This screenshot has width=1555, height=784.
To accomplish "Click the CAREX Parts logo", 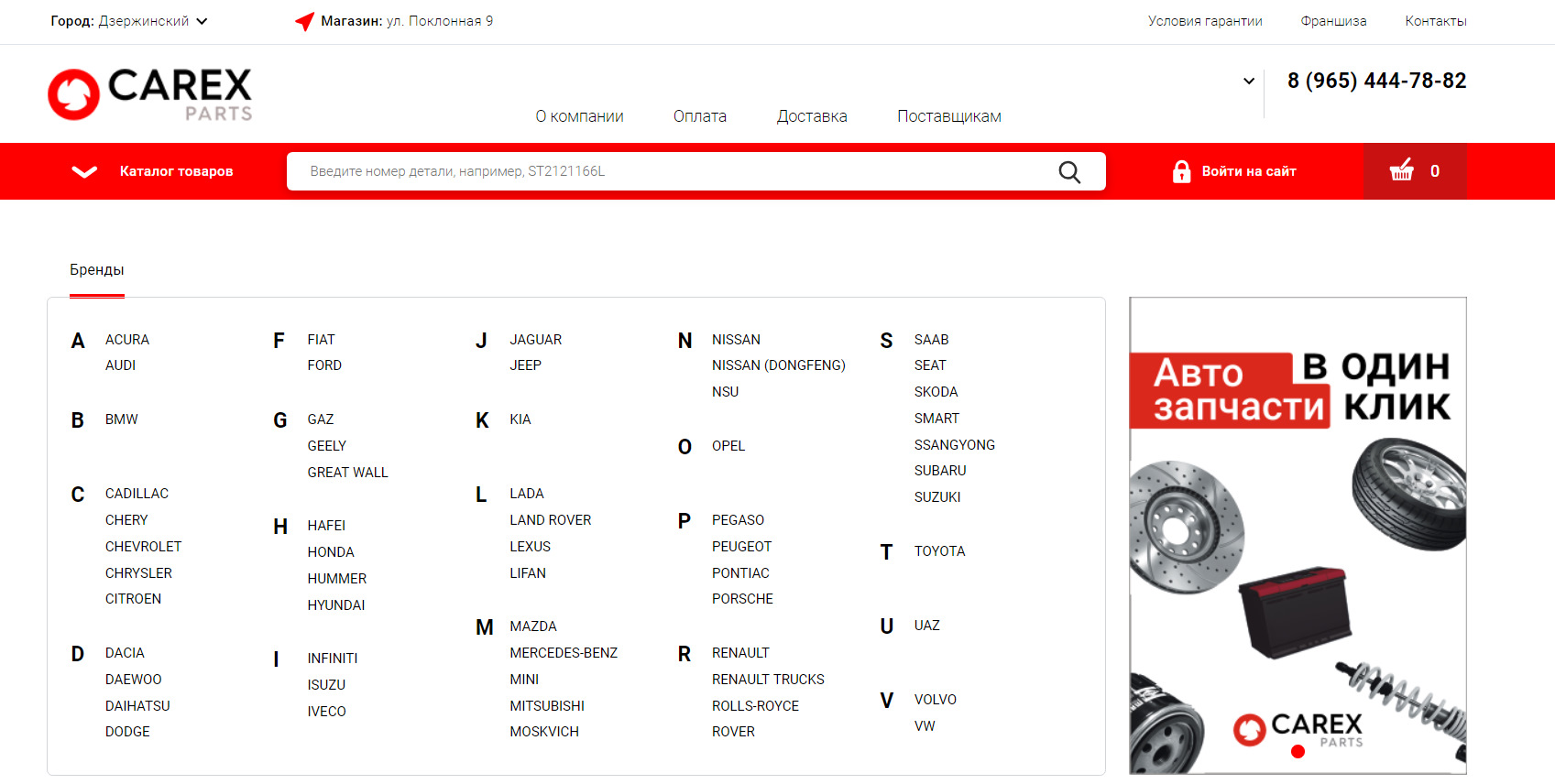I will click(x=150, y=94).
